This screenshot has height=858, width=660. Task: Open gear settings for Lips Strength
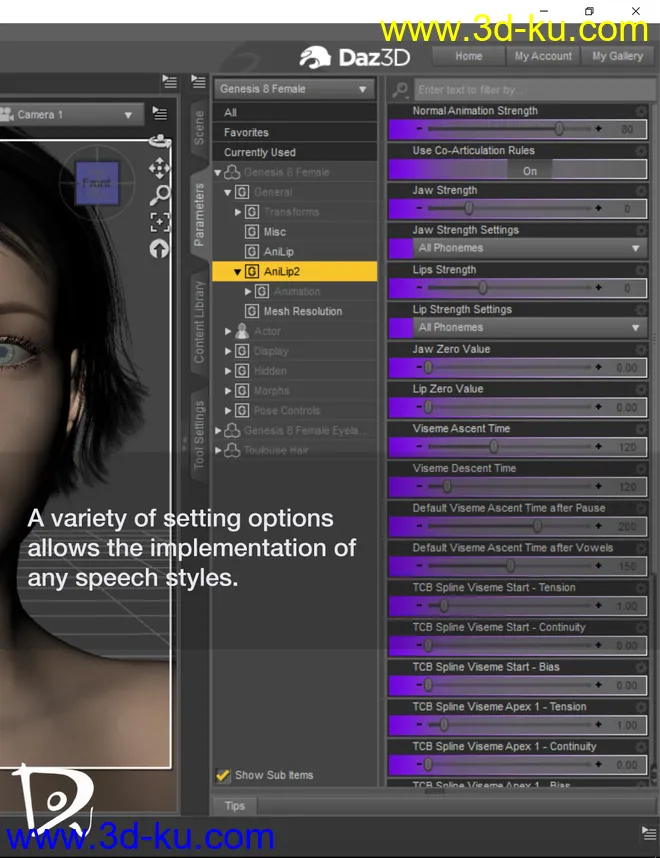tap(641, 270)
